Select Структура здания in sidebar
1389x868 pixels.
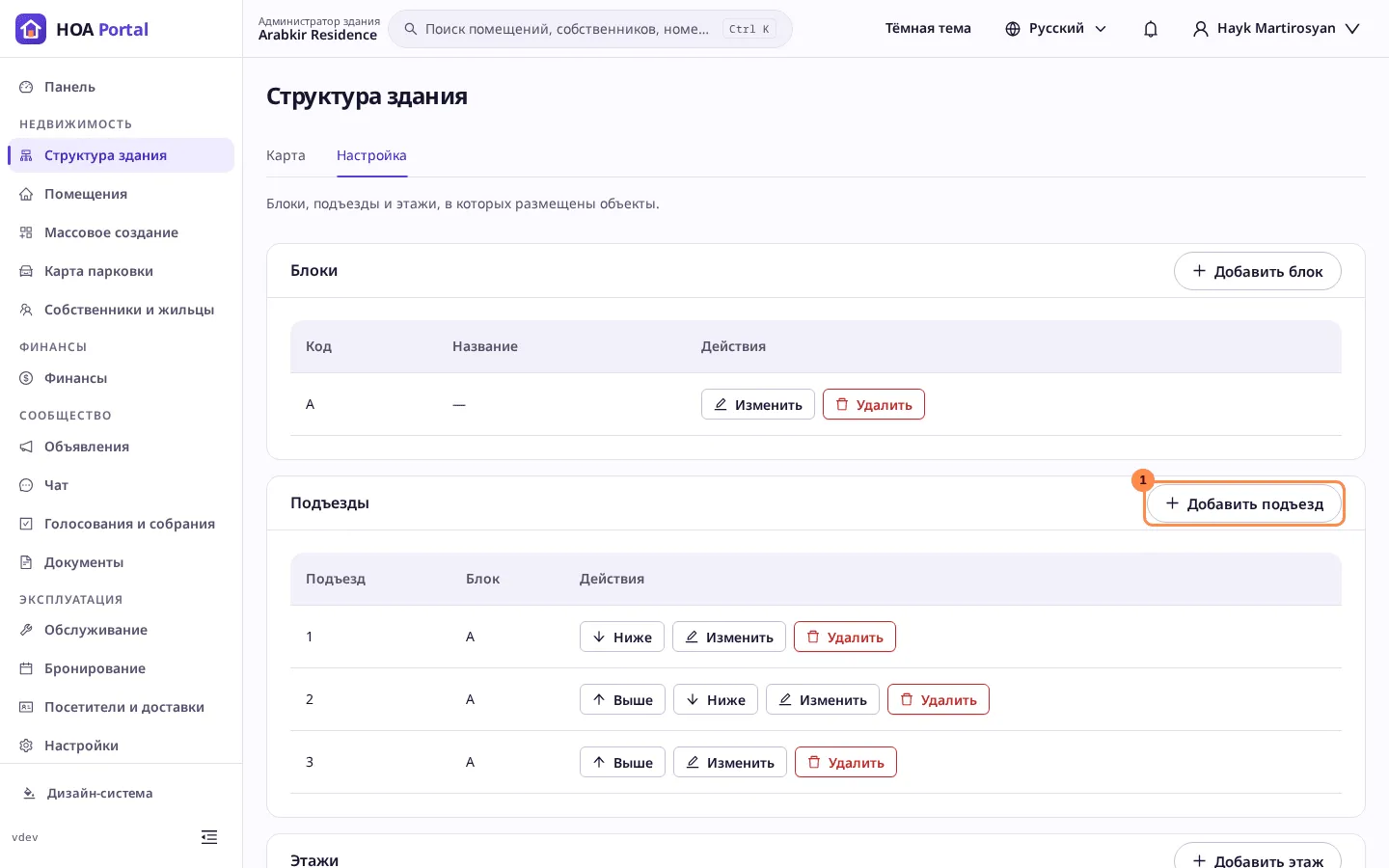(121, 155)
